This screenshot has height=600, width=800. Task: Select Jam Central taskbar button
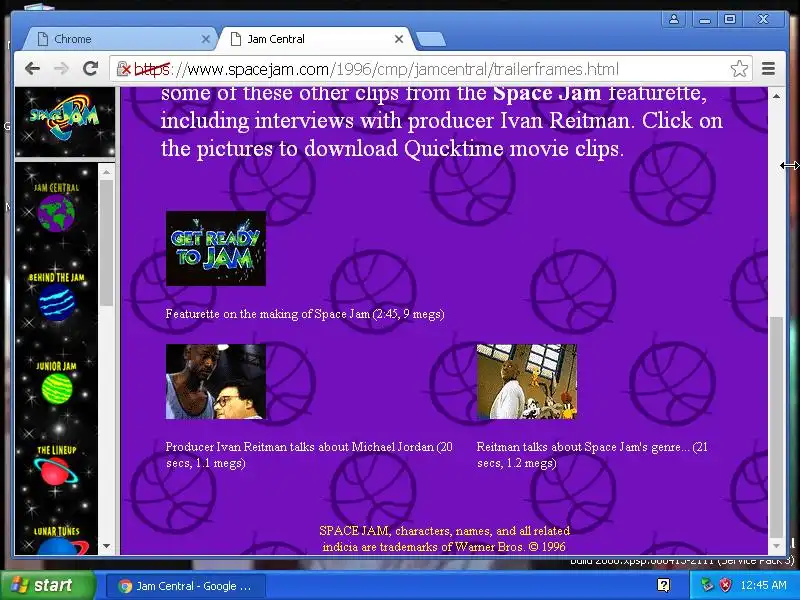click(x=186, y=586)
